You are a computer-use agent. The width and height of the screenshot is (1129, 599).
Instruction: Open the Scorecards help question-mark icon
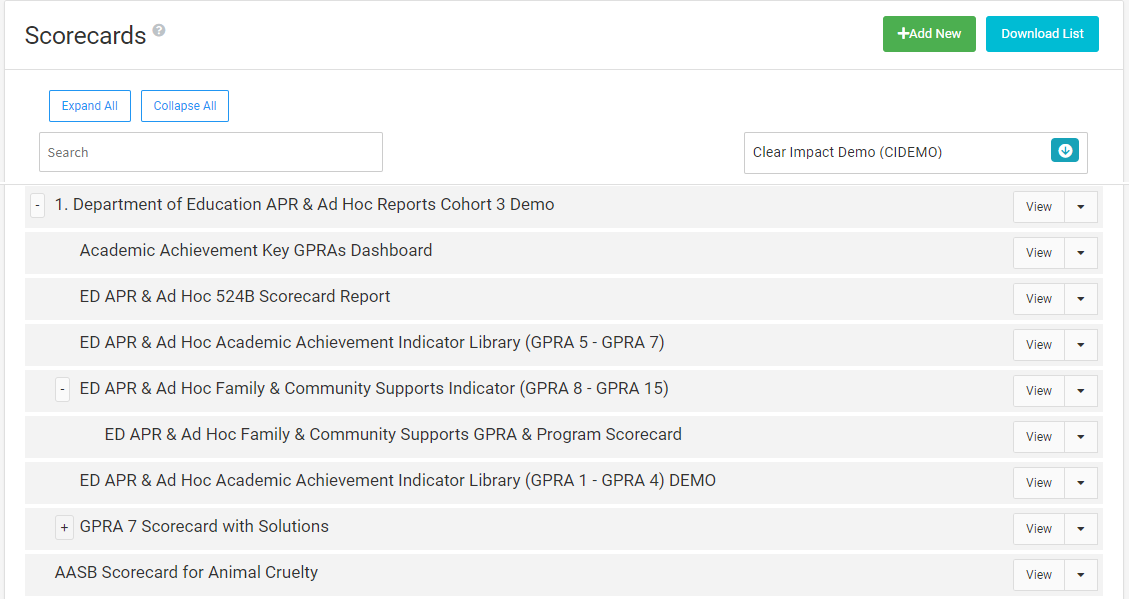tap(159, 30)
